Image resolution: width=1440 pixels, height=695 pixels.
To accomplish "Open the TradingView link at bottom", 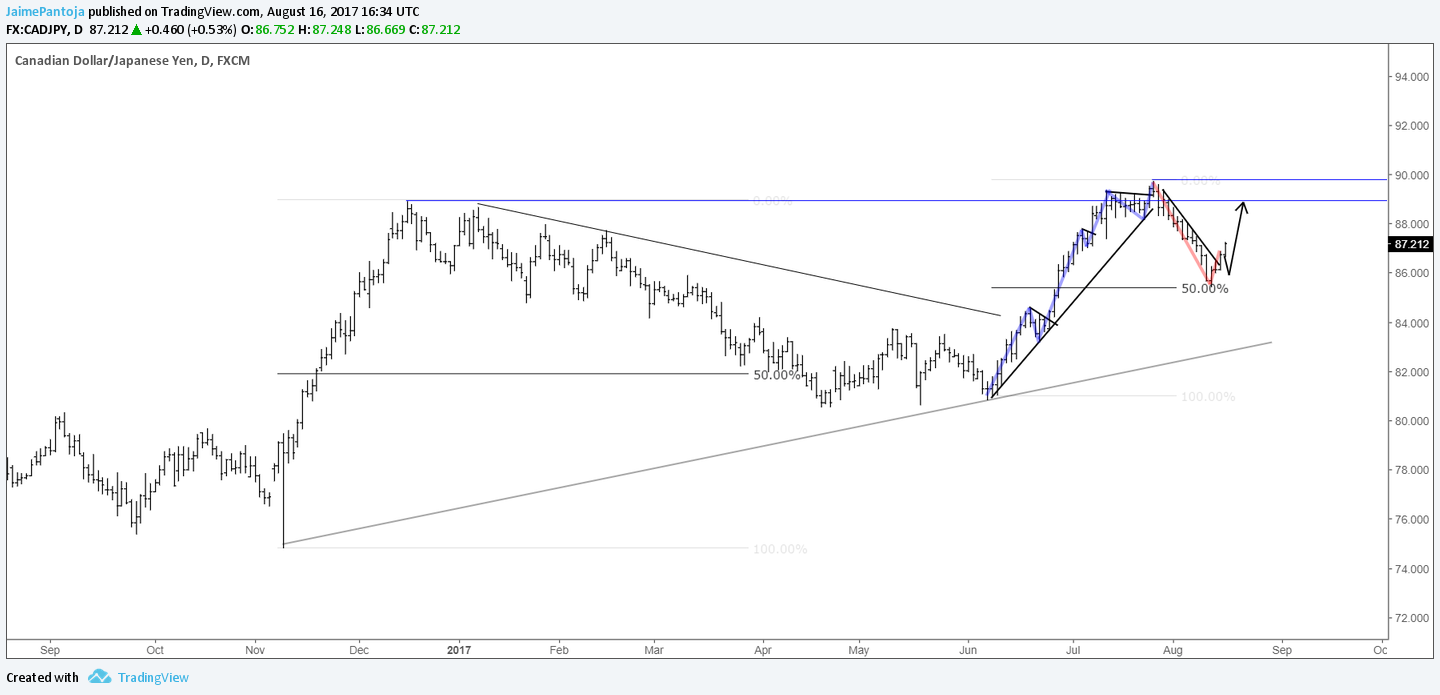I will (153, 677).
